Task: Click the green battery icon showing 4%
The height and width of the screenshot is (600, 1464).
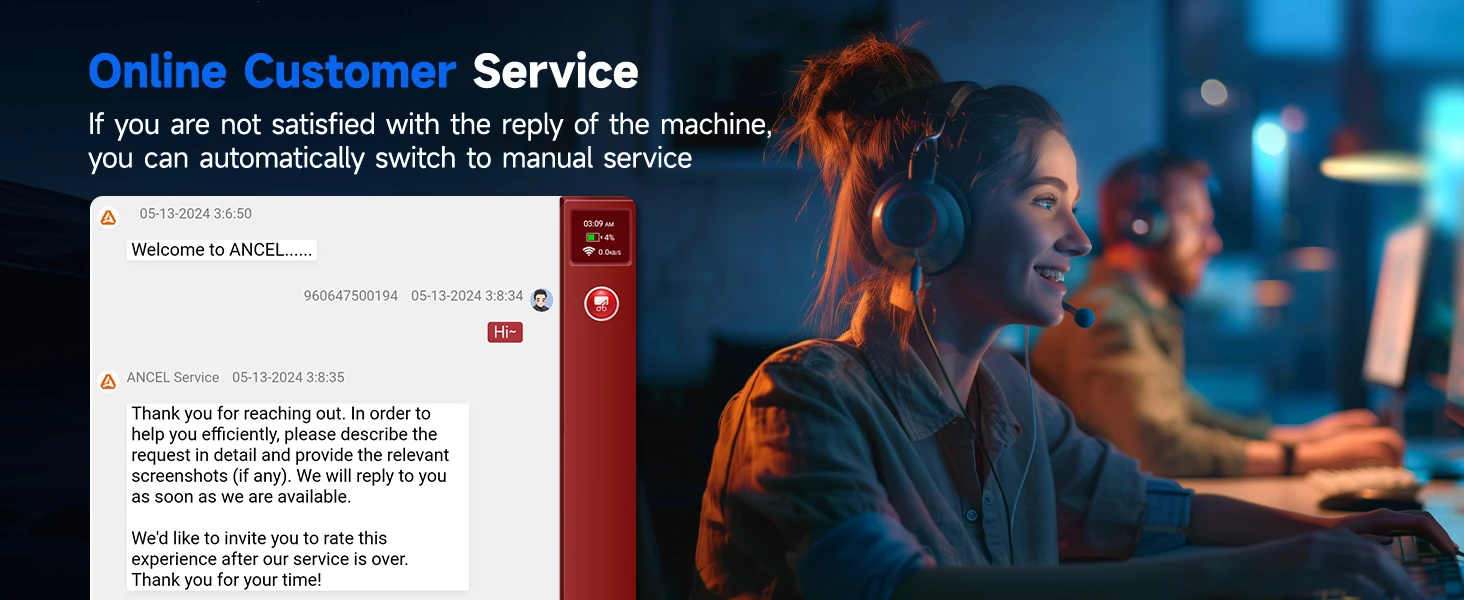Action: pos(592,238)
